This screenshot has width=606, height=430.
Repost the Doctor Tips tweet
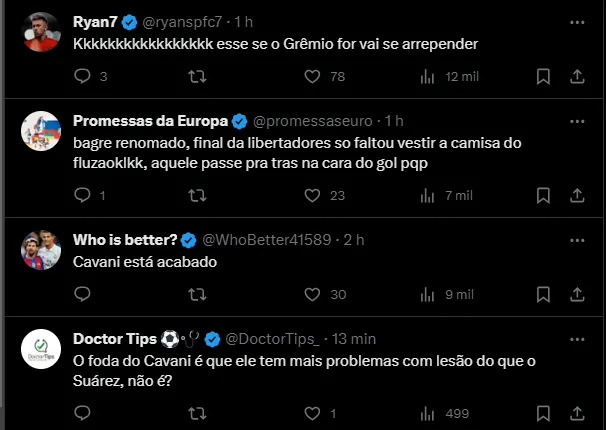click(x=197, y=413)
